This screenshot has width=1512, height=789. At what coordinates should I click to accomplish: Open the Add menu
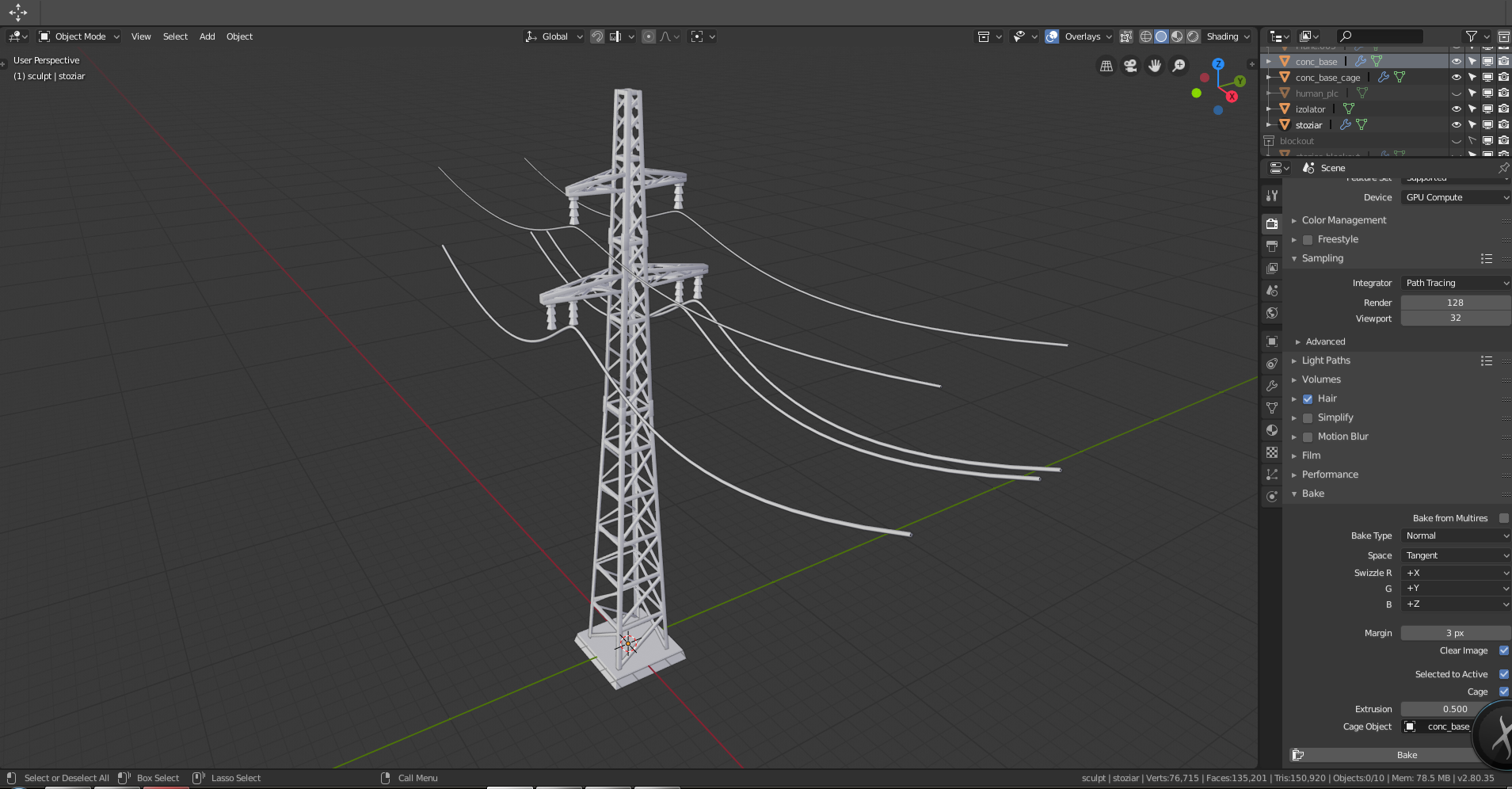(x=207, y=36)
